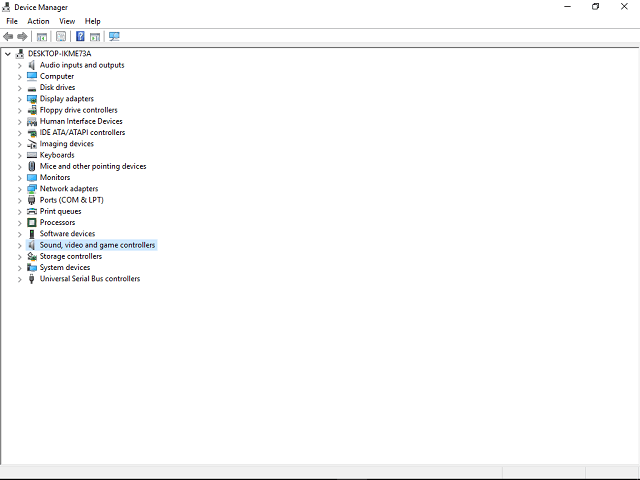Scan for hardware changes monitor icon
This screenshot has height=480, width=640.
pos(114,37)
